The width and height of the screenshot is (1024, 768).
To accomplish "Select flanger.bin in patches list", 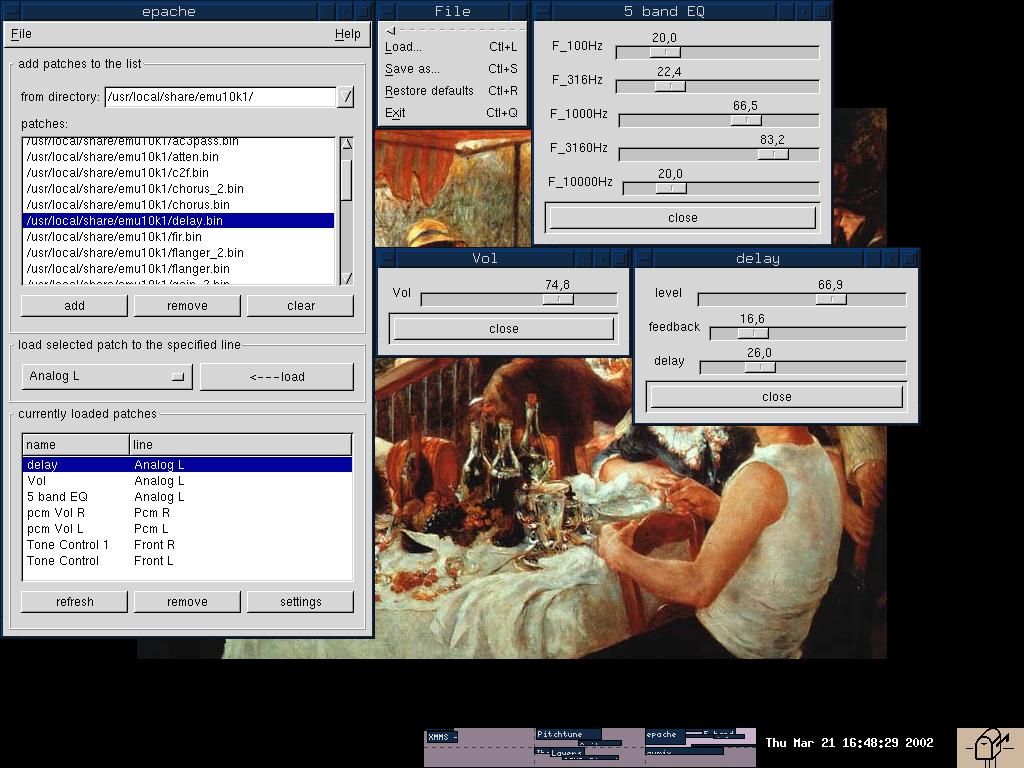I will (128, 269).
